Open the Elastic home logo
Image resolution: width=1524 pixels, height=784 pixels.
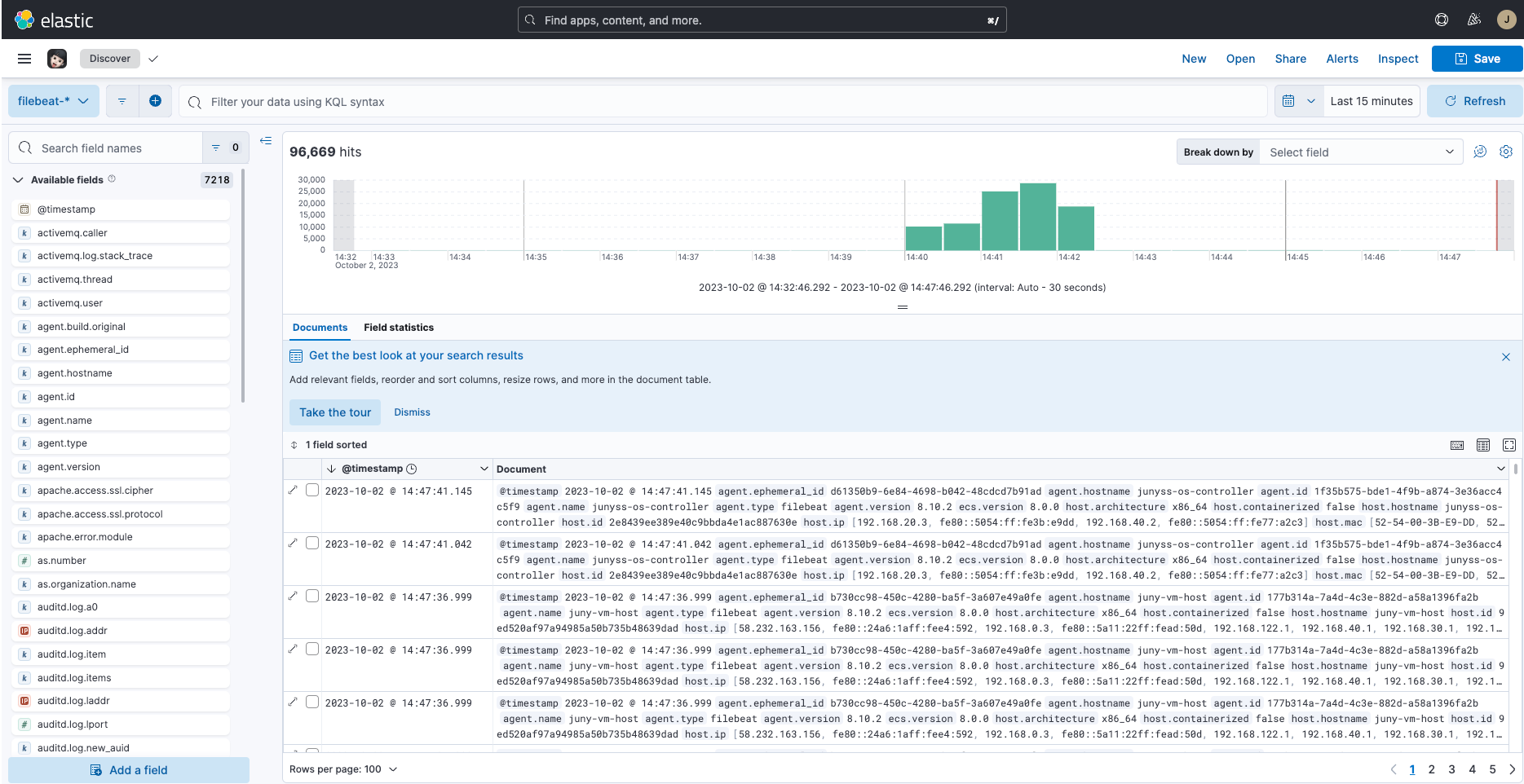click(x=54, y=20)
